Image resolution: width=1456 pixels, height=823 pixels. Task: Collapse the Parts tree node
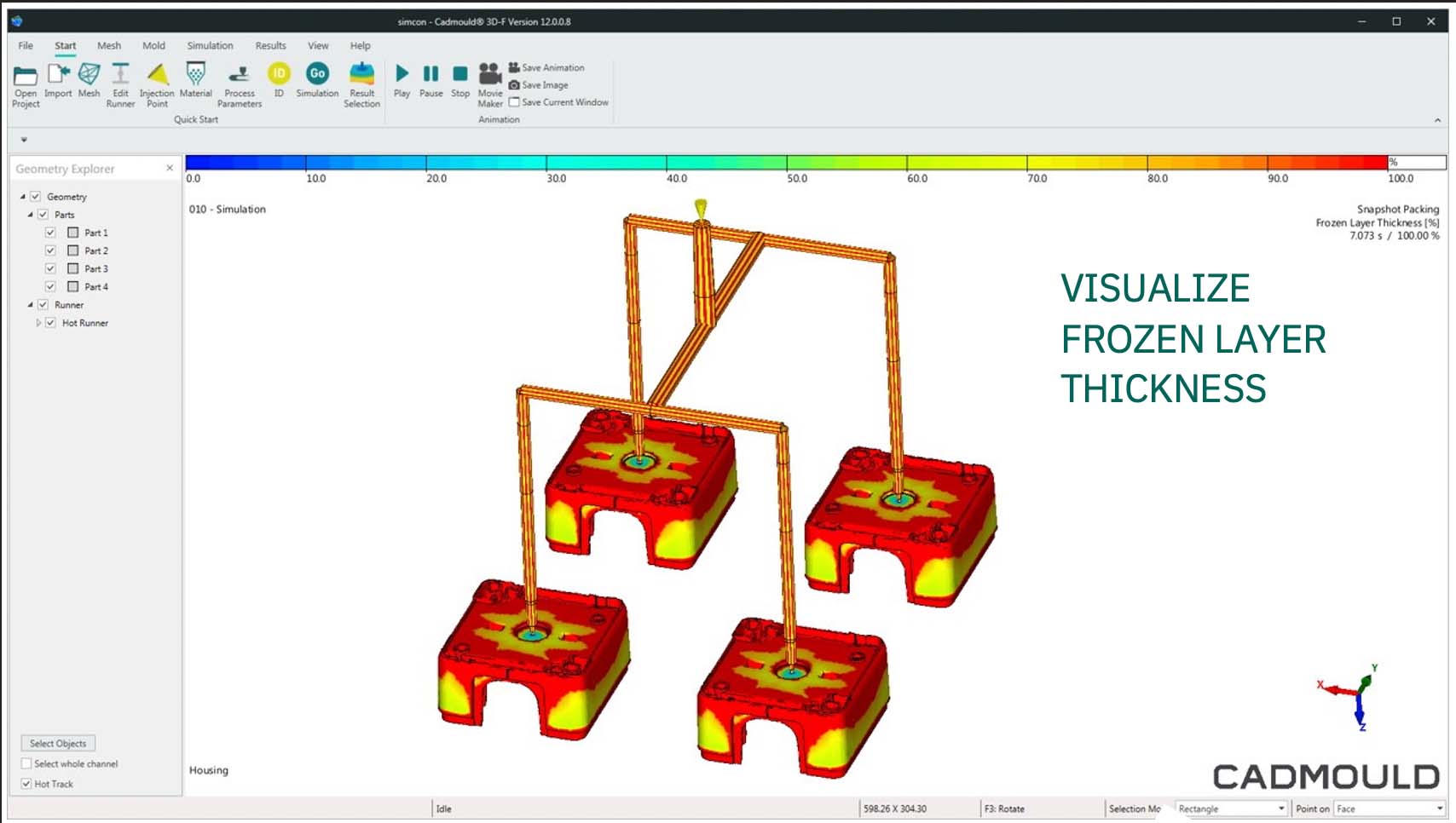(31, 215)
